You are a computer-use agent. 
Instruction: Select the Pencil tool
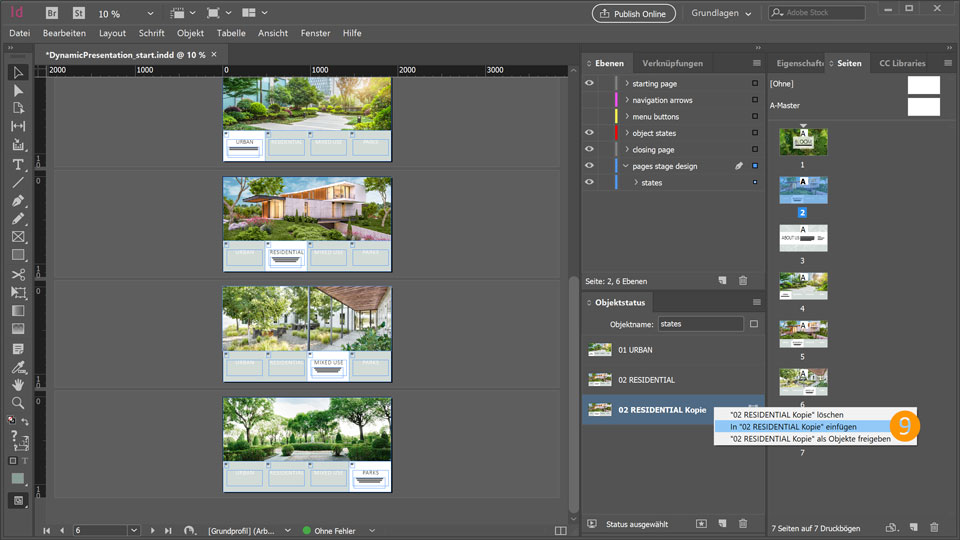(18, 219)
